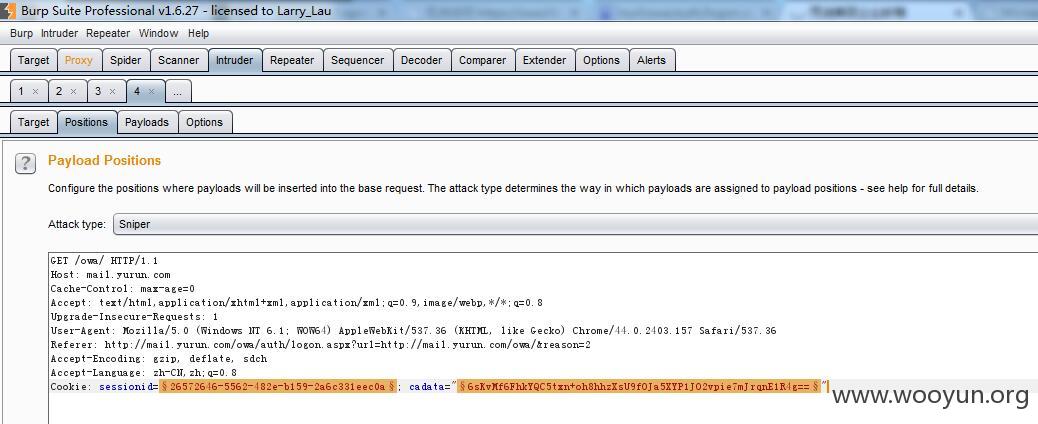Image resolution: width=1038 pixels, height=424 pixels.
Task: Open the Burp menu
Action: tap(21, 33)
